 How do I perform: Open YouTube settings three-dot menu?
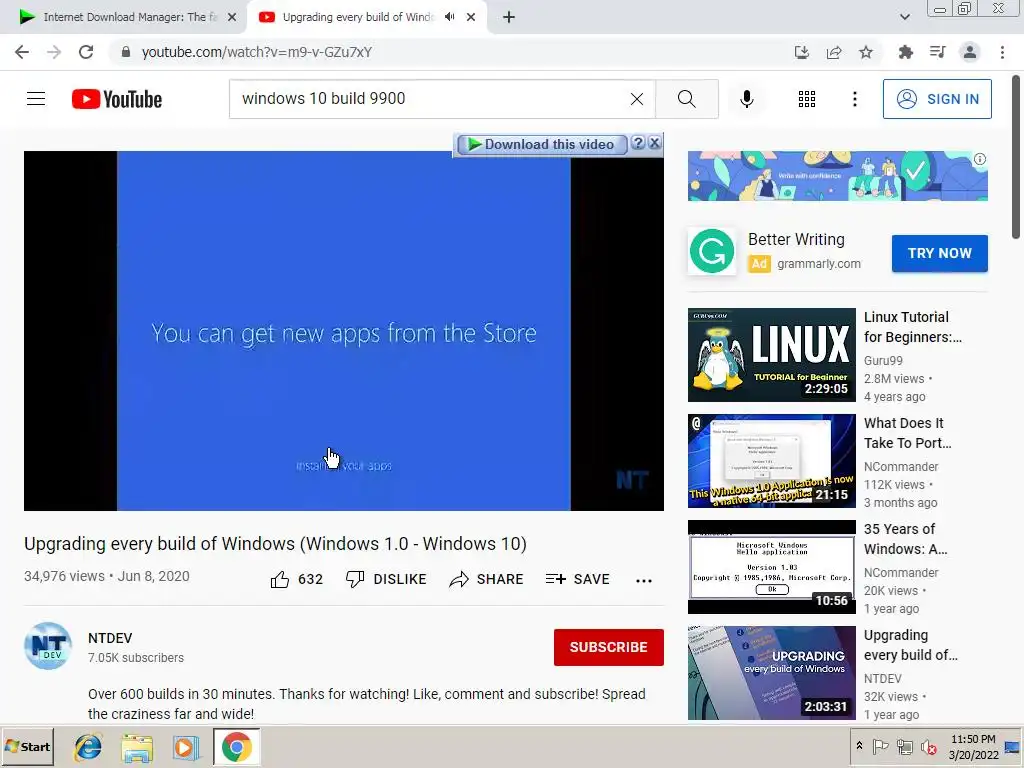point(854,99)
